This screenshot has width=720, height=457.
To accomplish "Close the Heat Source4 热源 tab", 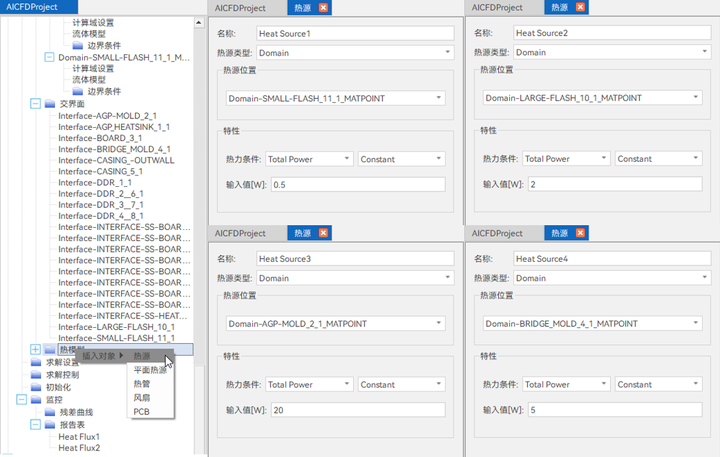I will (x=580, y=233).
